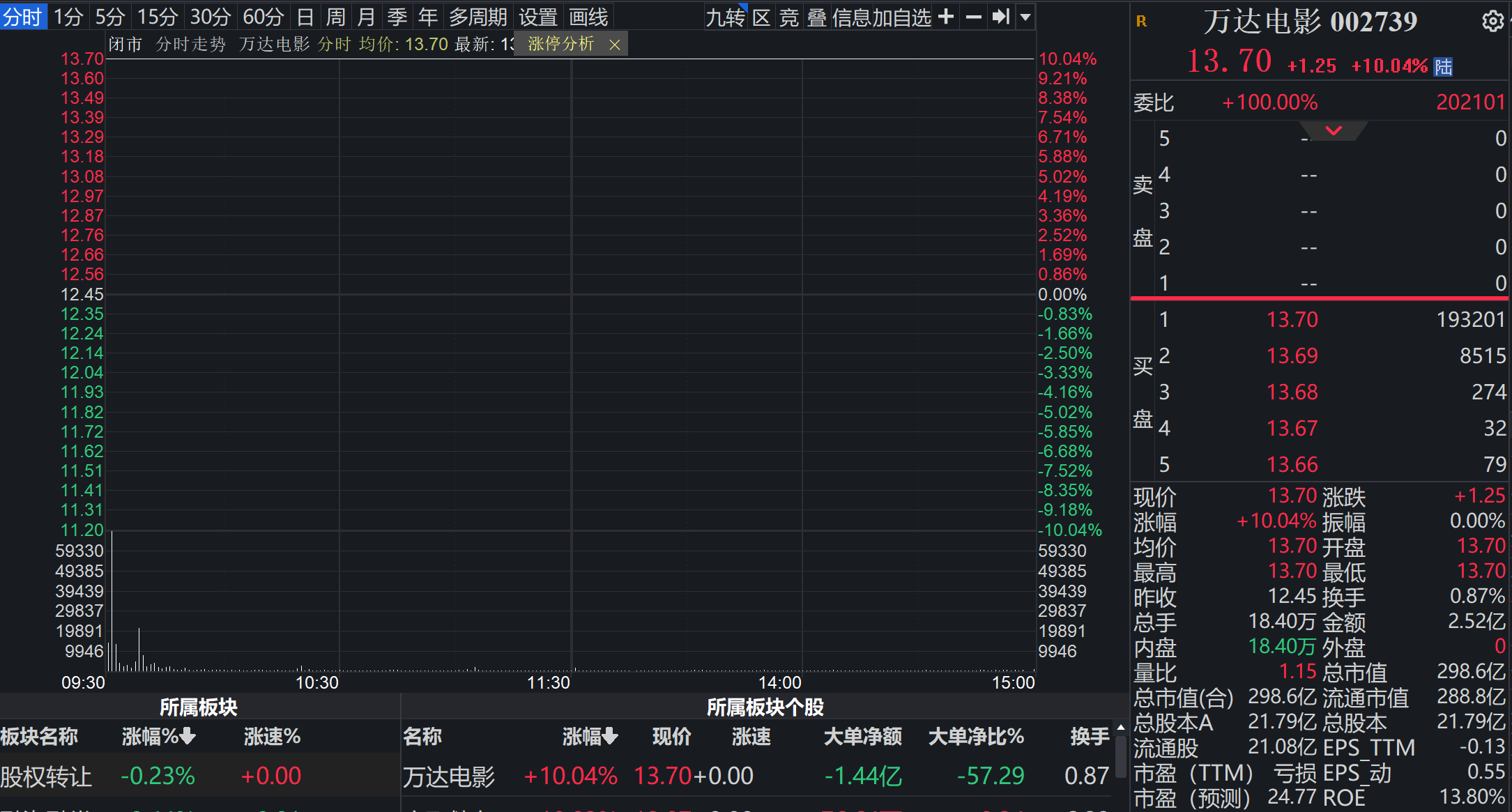This screenshot has height=812, width=1512.
Task: Show the yearly 年 chart
Action: tap(427, 17)
